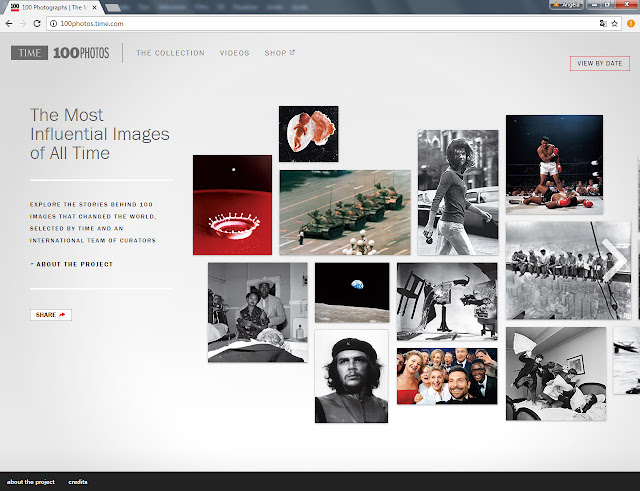Image resolution: width=640 pixels, height=491 pixels.
Task: Advance gallery with the right chevron arrow
Action: [x=614, y=260]
